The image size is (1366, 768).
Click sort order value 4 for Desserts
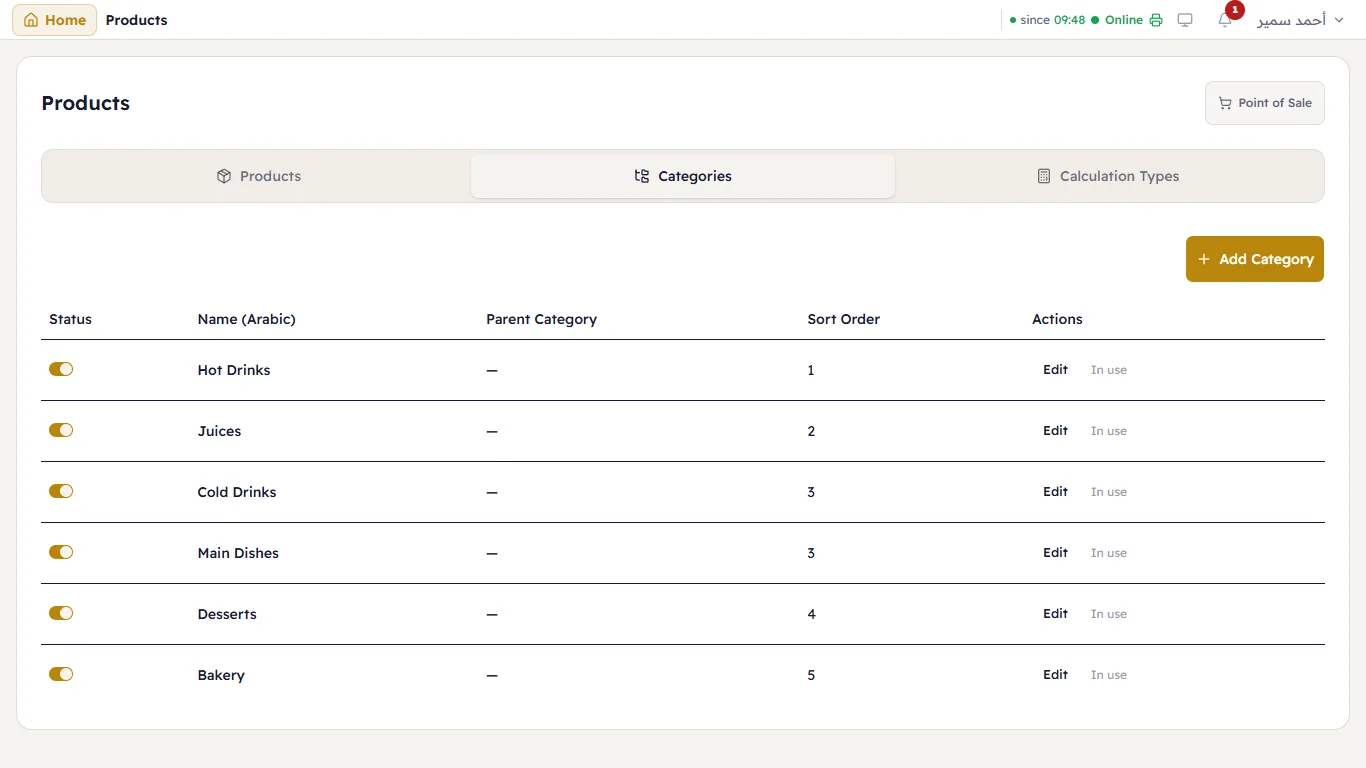tap(811, 614)
